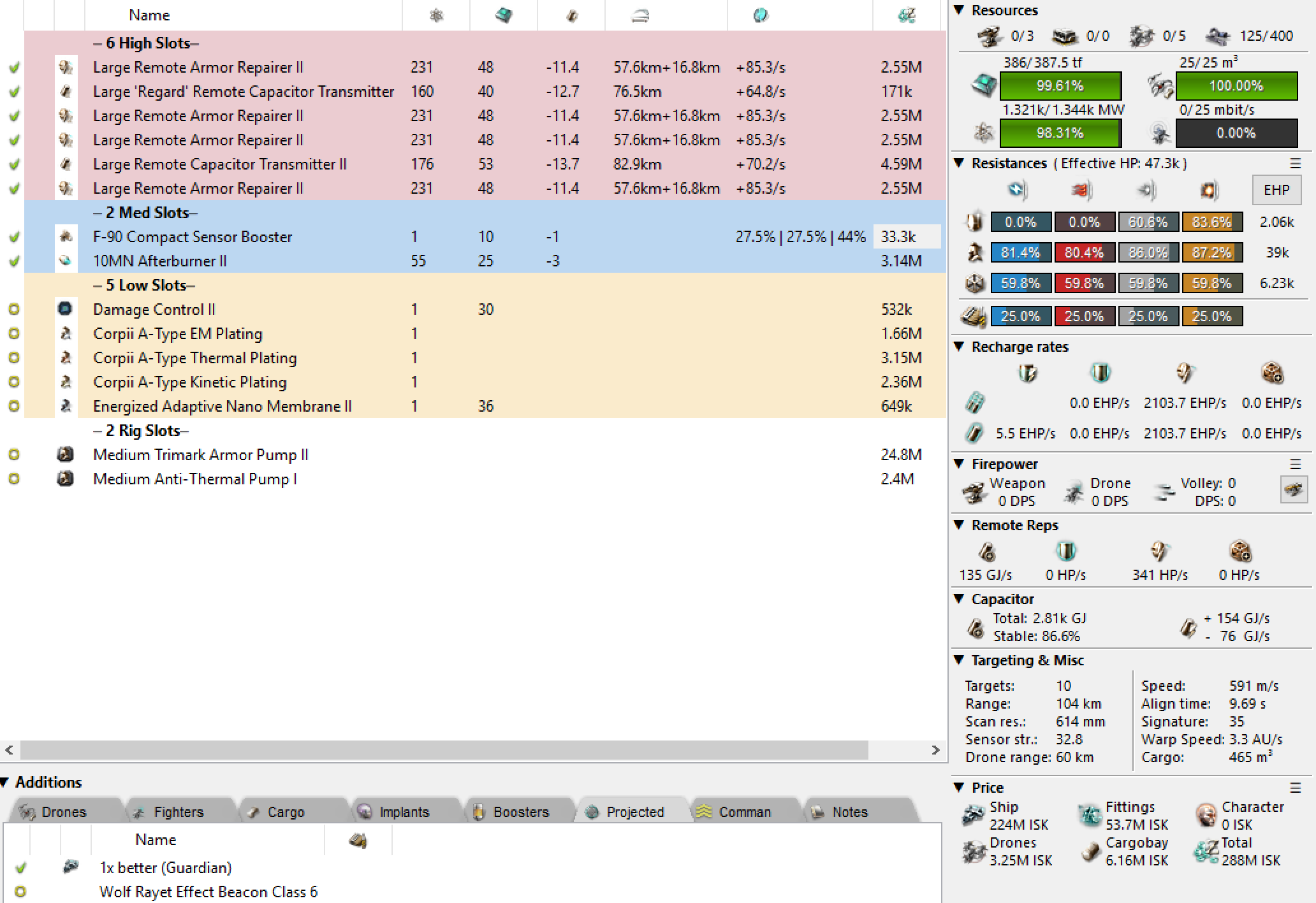
Task: Click the 10MN Afterburner II module icon
Action: (65, 261)
